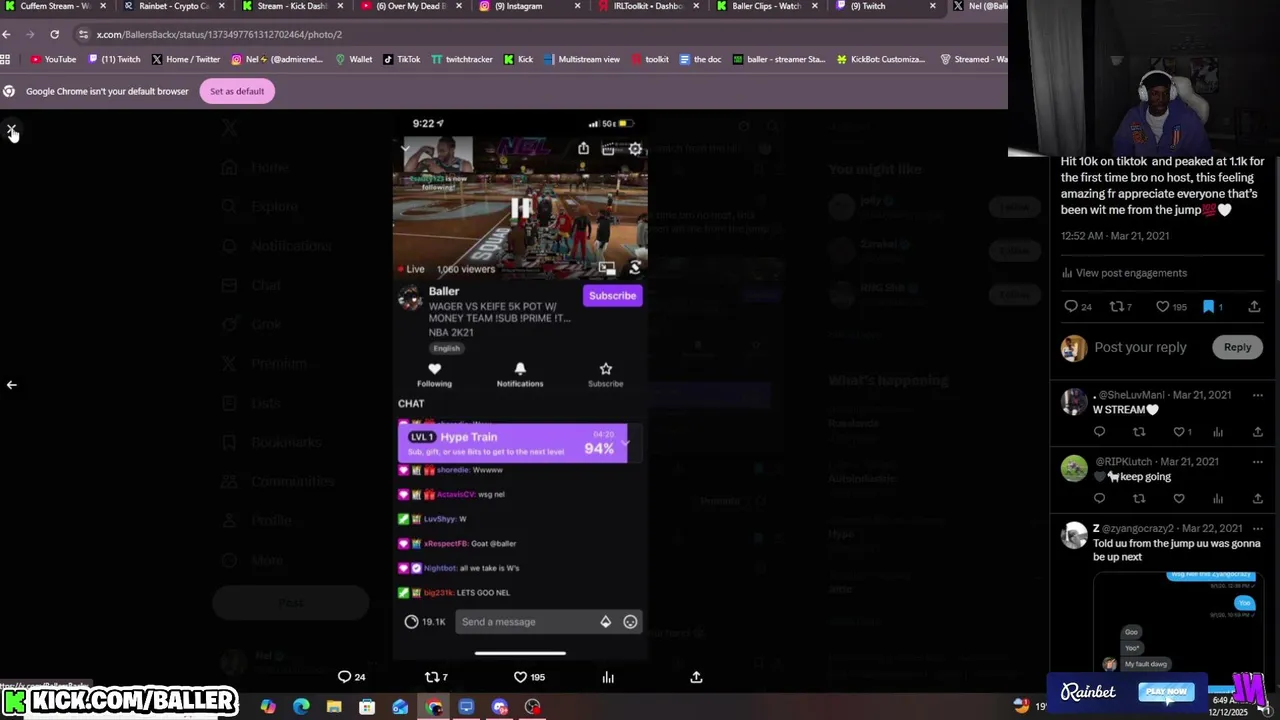1280x720 pixels.
Task: Open the KickBot Customization bookmark
Action: (879, 59)
